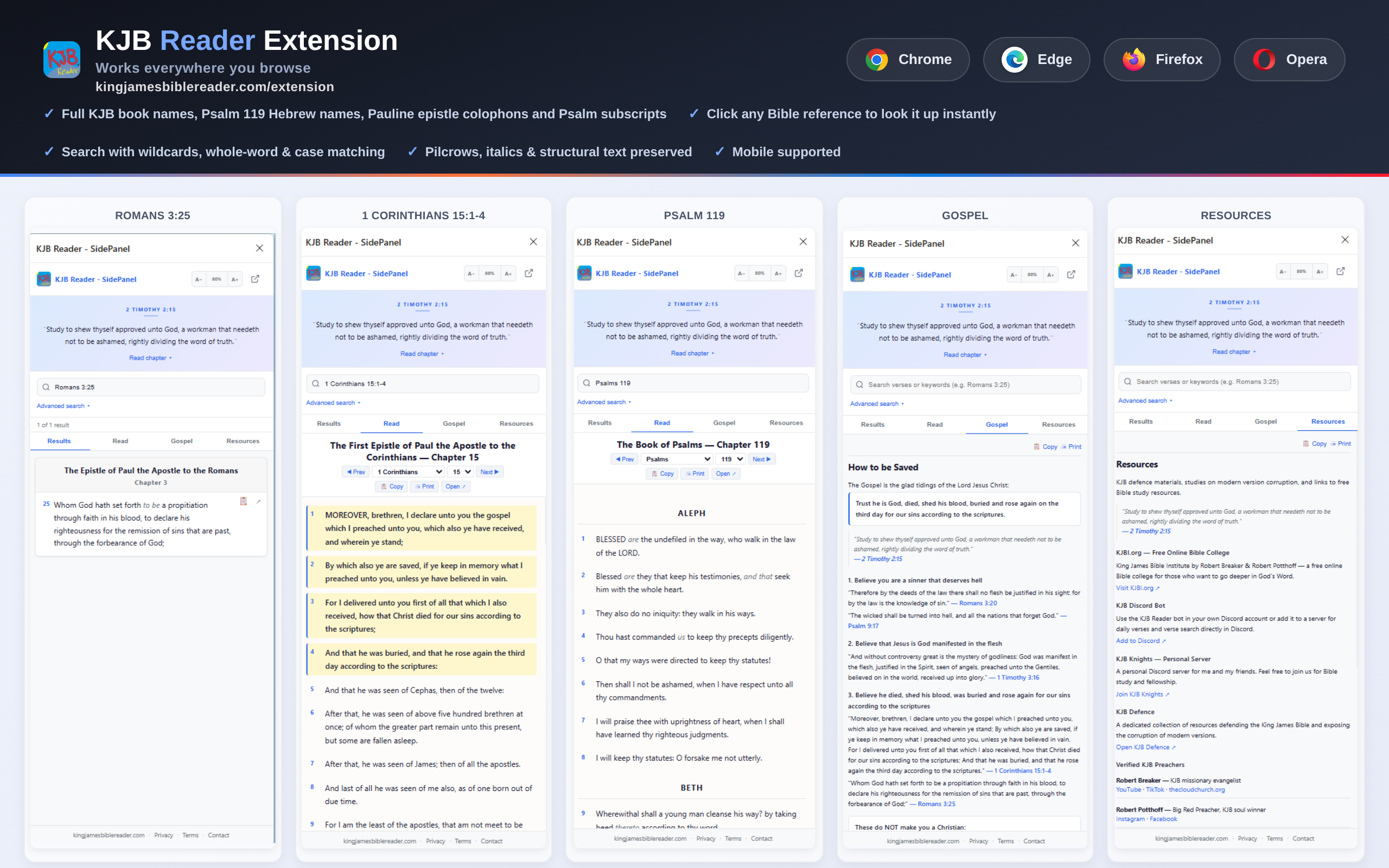Open the chapter 15 dropdown
Screen dimensions: 1389x868
(461, 472)
